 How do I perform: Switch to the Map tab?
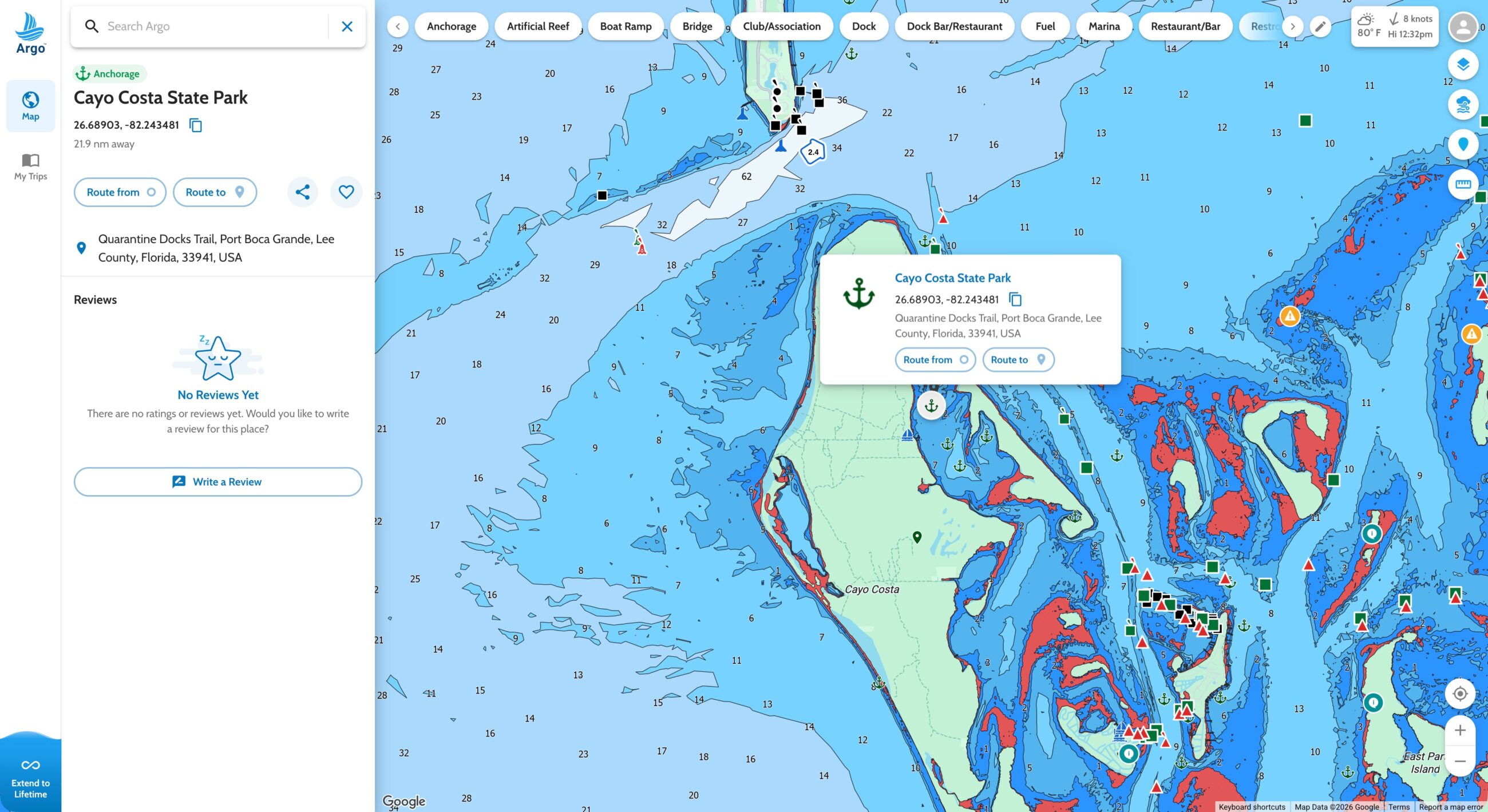[x=30, y=106]
